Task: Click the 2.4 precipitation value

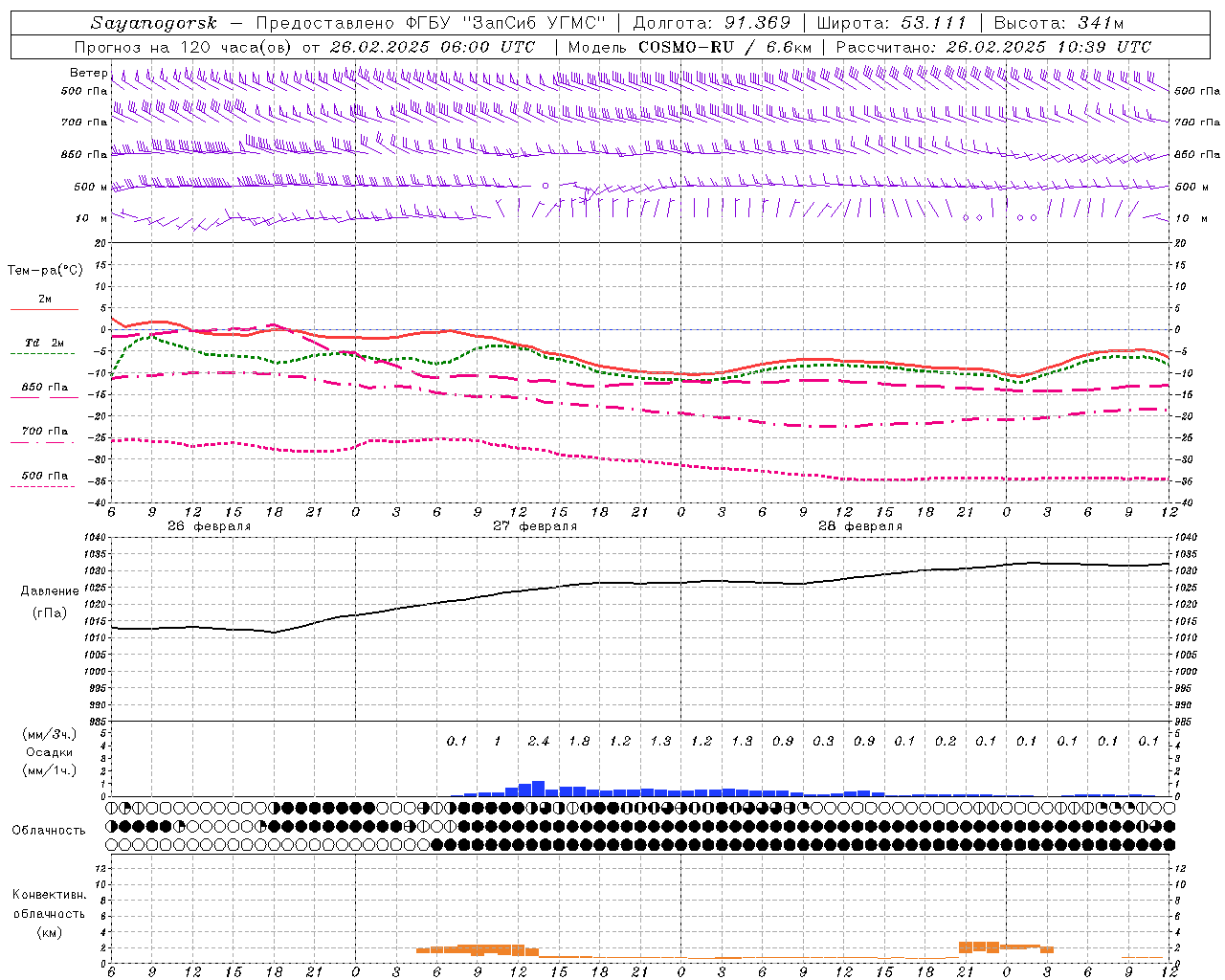Action: click(x=539, y=742)
